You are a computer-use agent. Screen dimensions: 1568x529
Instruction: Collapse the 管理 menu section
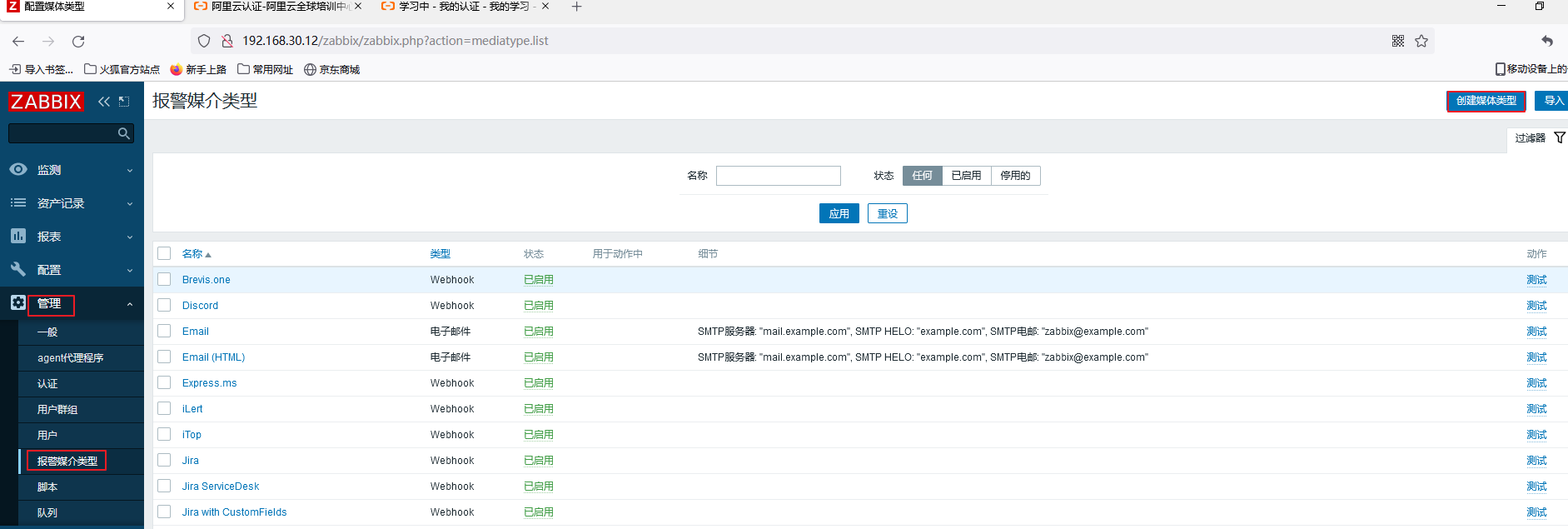coord(72,303)
